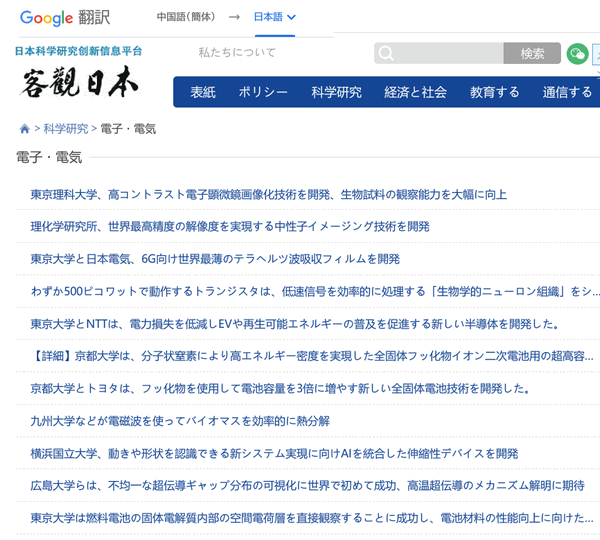The width and height of the screenshot is (600, 540).
Task: Click 科学研究 breadcrumb link
Action: 65,129
